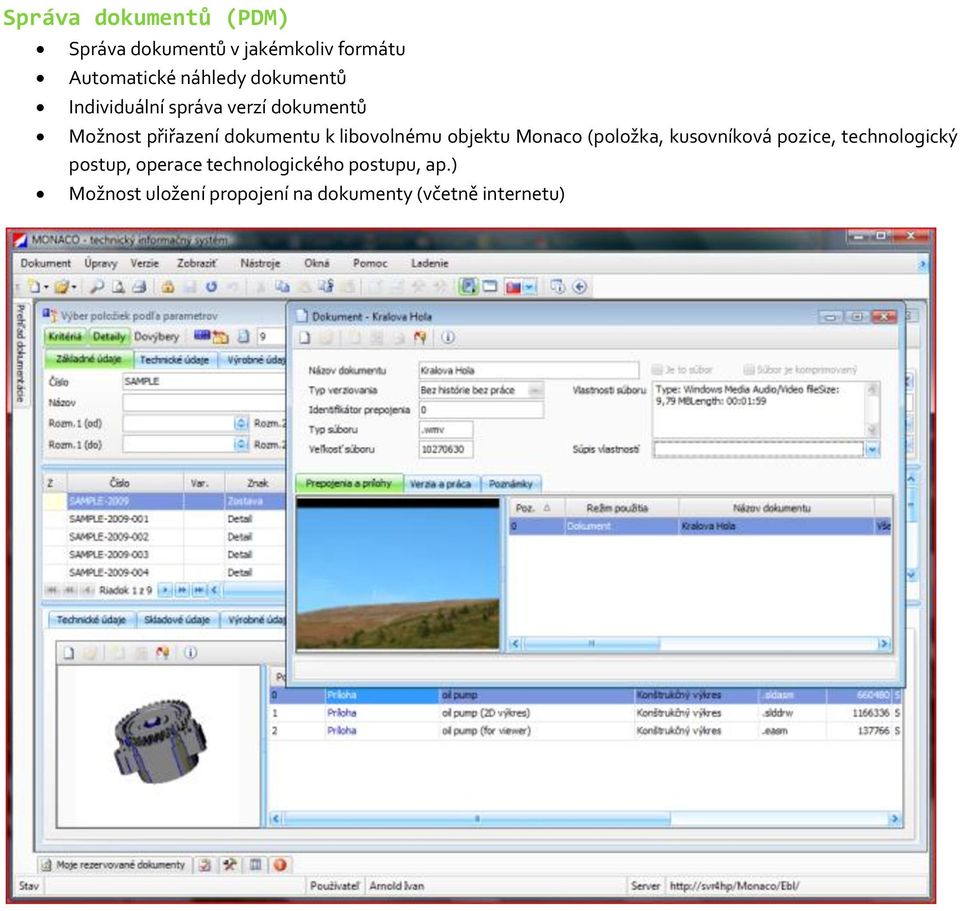Click the gear 3D model preview
960x911 pixels.
(160, 741)
